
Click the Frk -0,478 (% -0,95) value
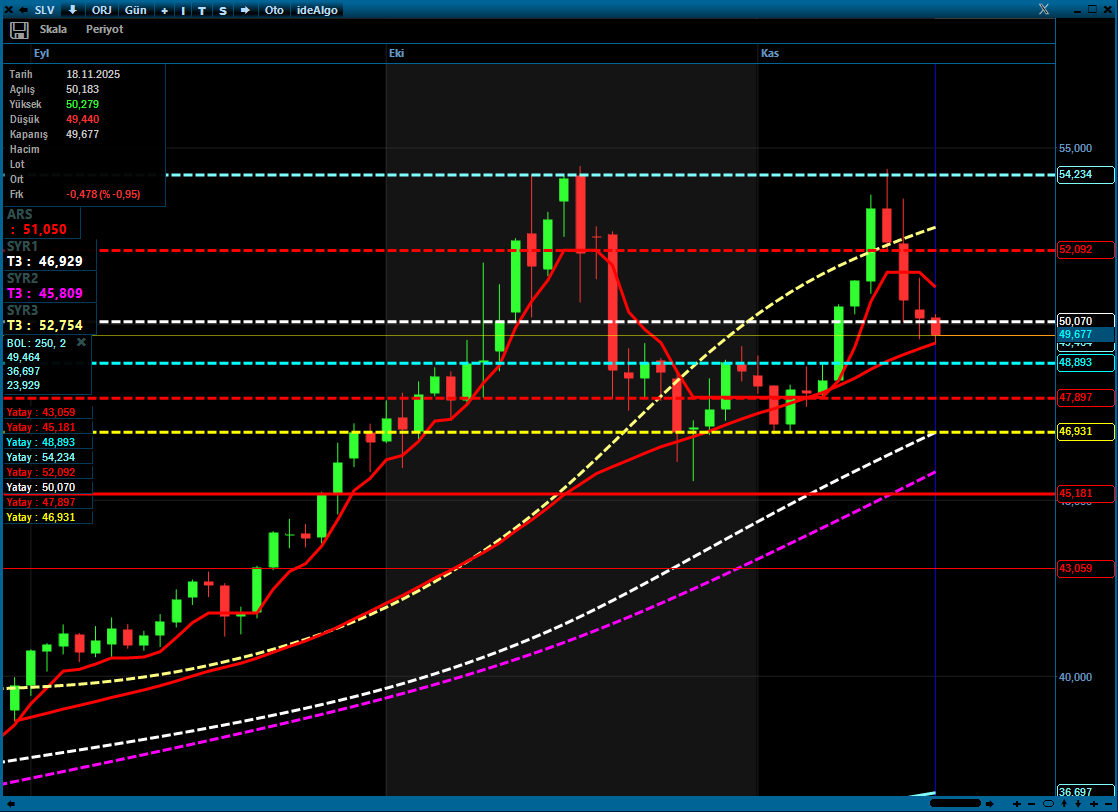click(103, 194)
